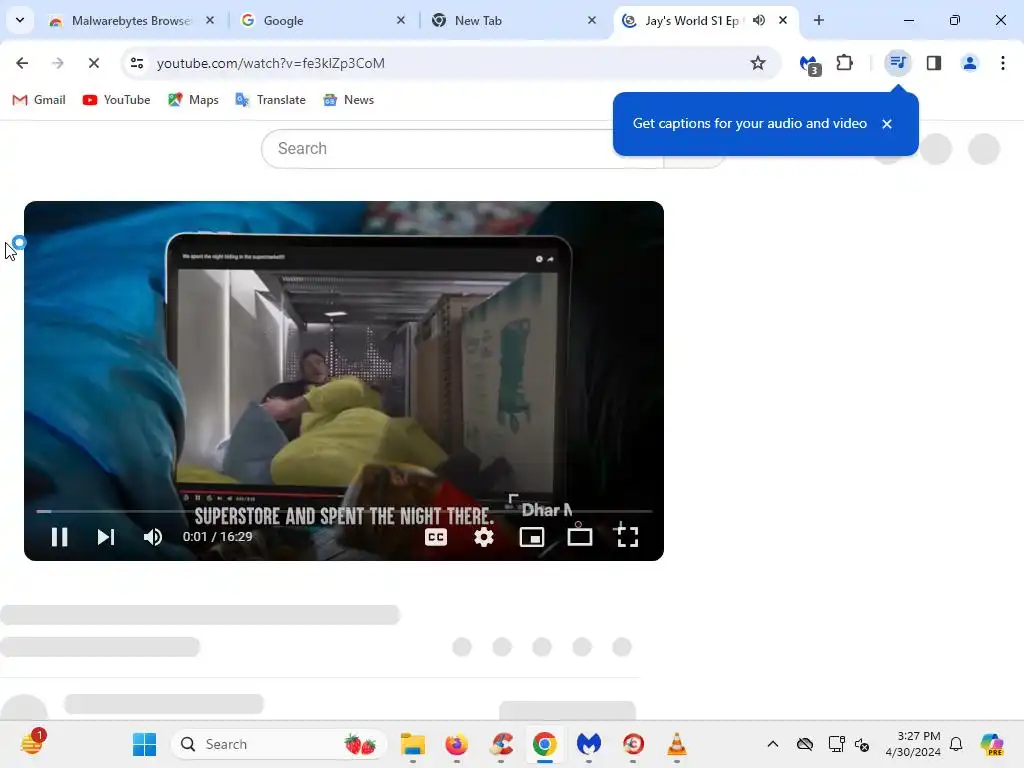Screen dimensions: 1024x768
Task: Close the New Tab tab
Action: tap(591, 20)
